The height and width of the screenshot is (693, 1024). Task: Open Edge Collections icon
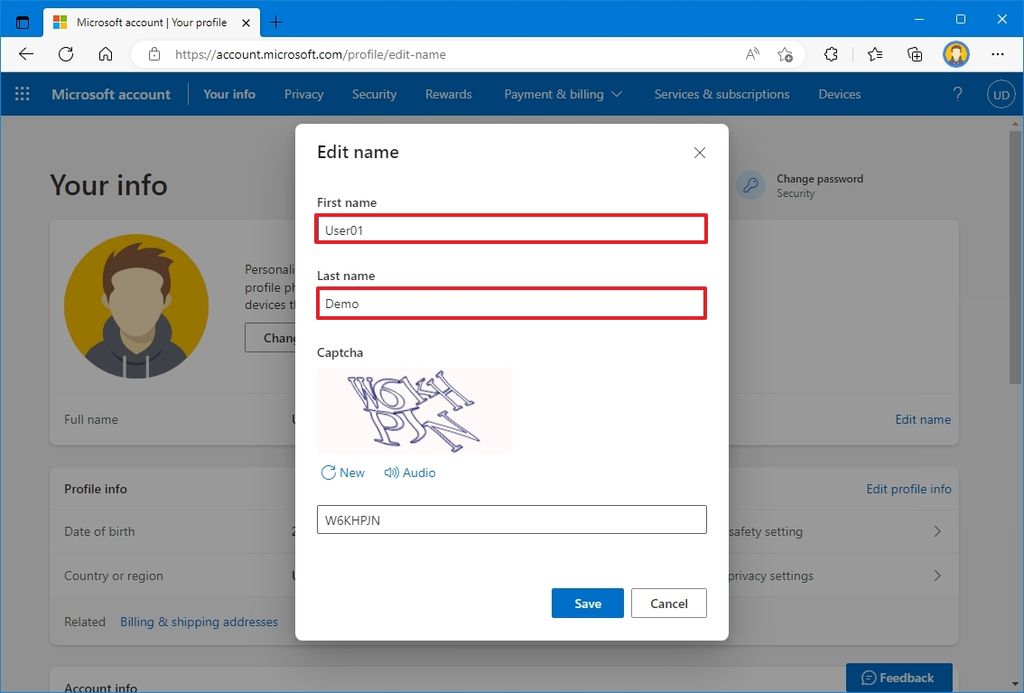coord(914,55)
